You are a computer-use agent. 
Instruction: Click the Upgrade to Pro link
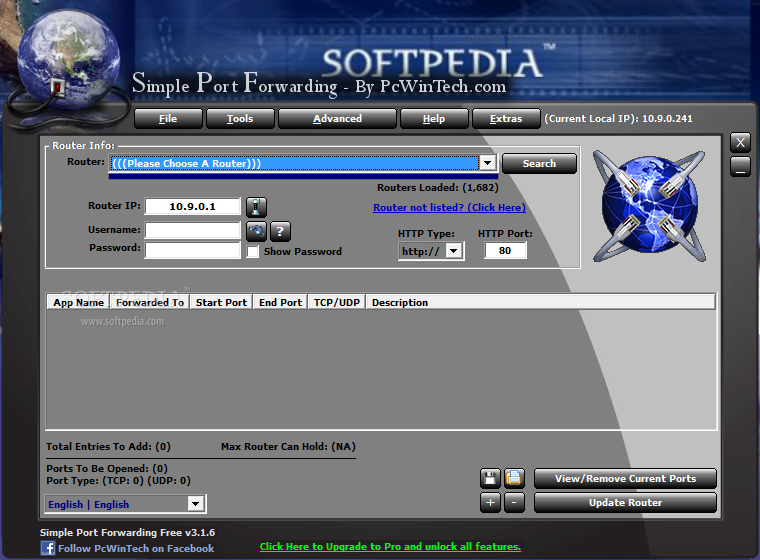pos(390,546)
